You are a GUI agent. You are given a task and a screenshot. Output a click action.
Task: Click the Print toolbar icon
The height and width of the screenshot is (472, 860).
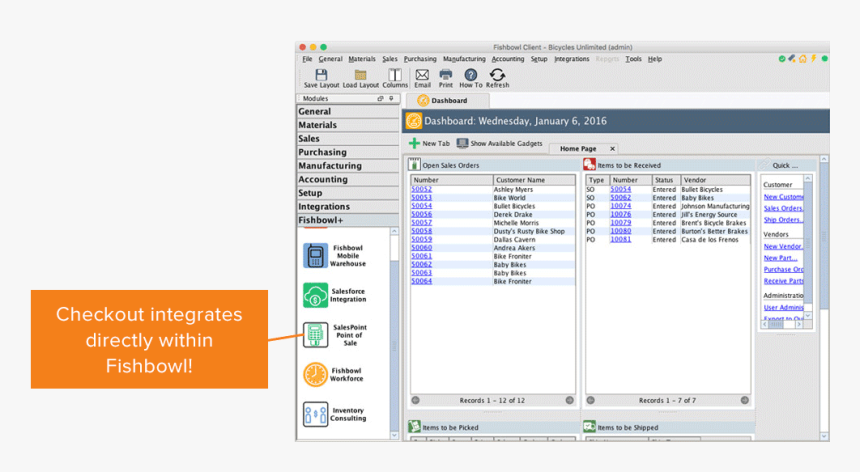(446, 75)
